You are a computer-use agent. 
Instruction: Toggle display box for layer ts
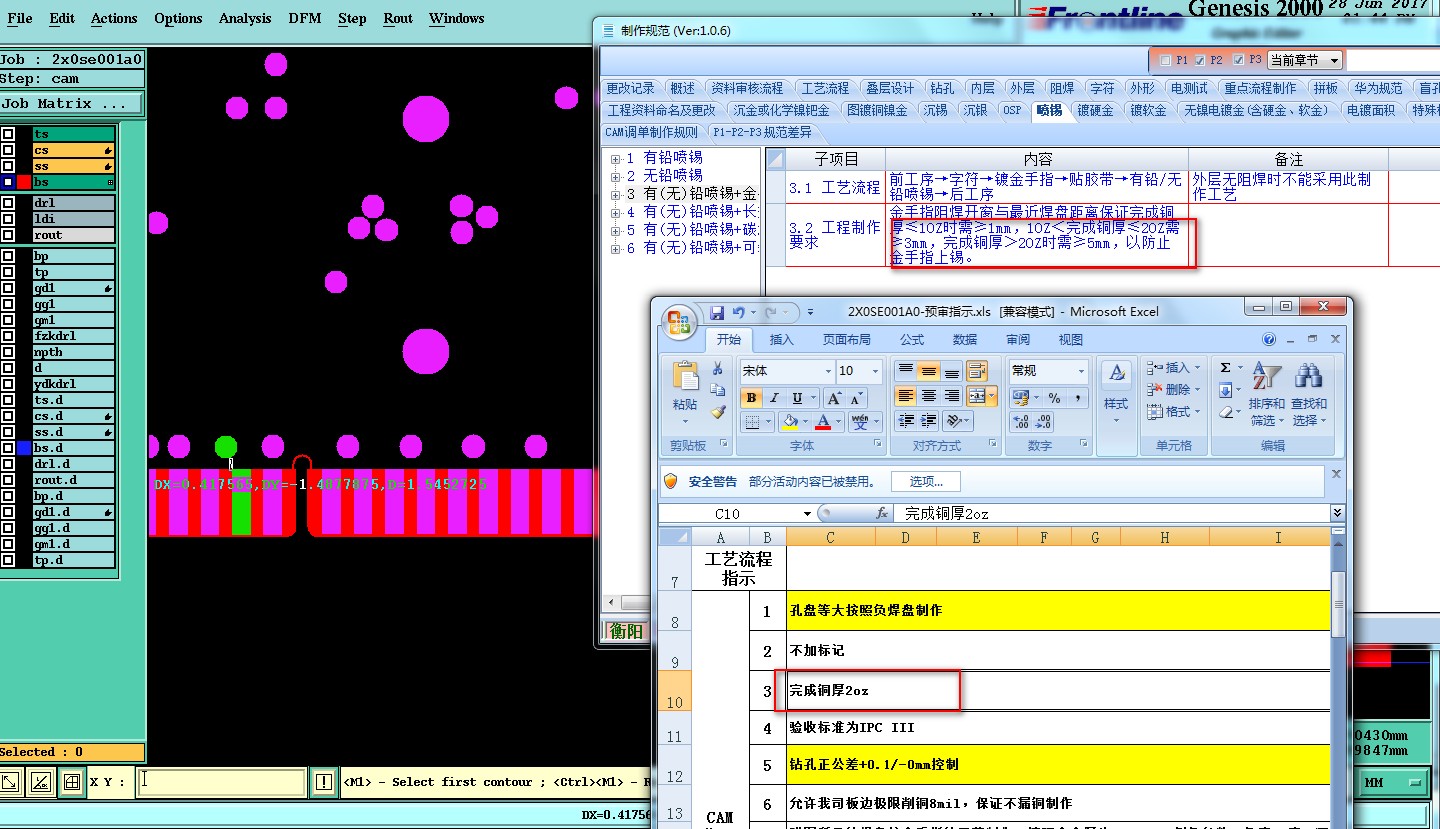[7, 134]
